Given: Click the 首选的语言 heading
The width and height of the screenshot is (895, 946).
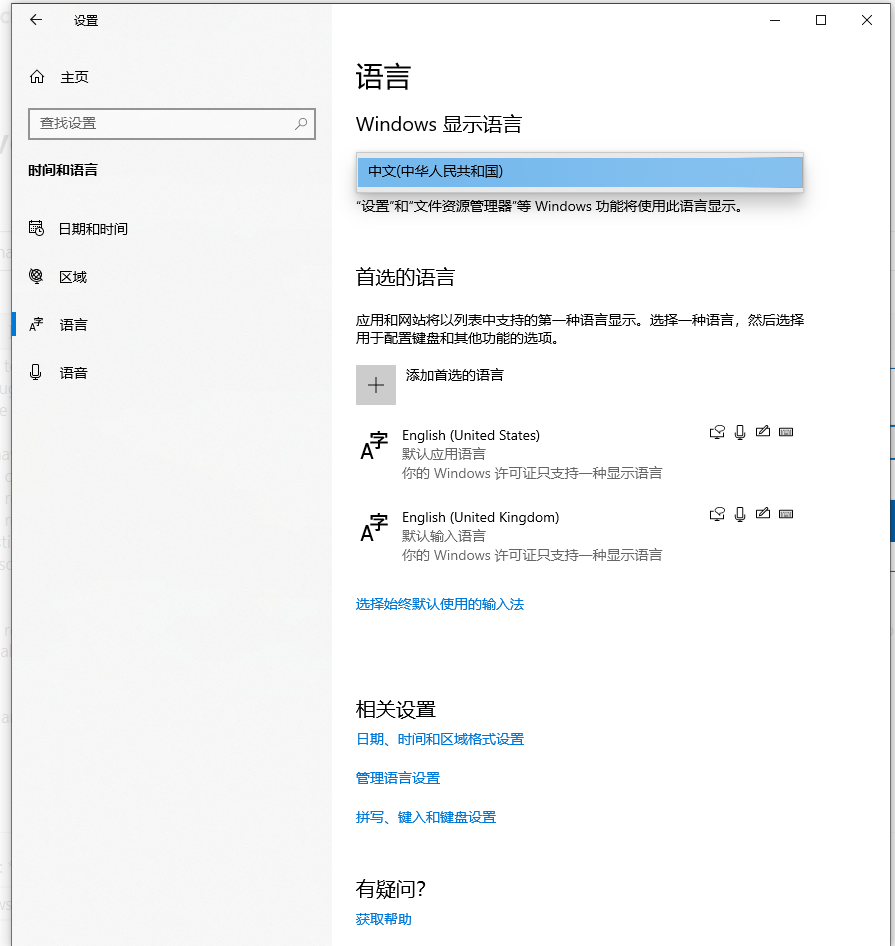Looking at the screenshot, I should point(405,277).
